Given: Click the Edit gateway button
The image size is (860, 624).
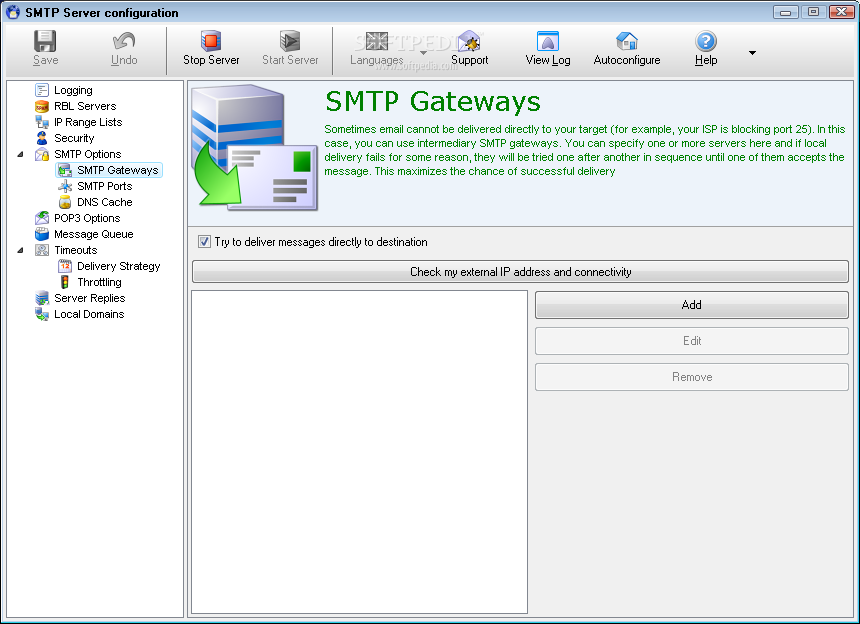Looking at the screenshot, I should tap(692, 341).
